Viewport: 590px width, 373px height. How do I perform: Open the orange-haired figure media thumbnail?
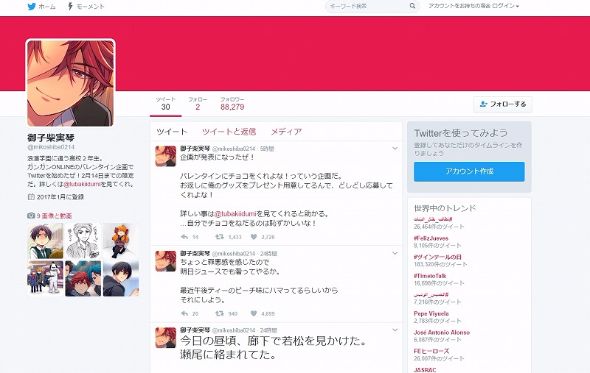tap(121, 241)
